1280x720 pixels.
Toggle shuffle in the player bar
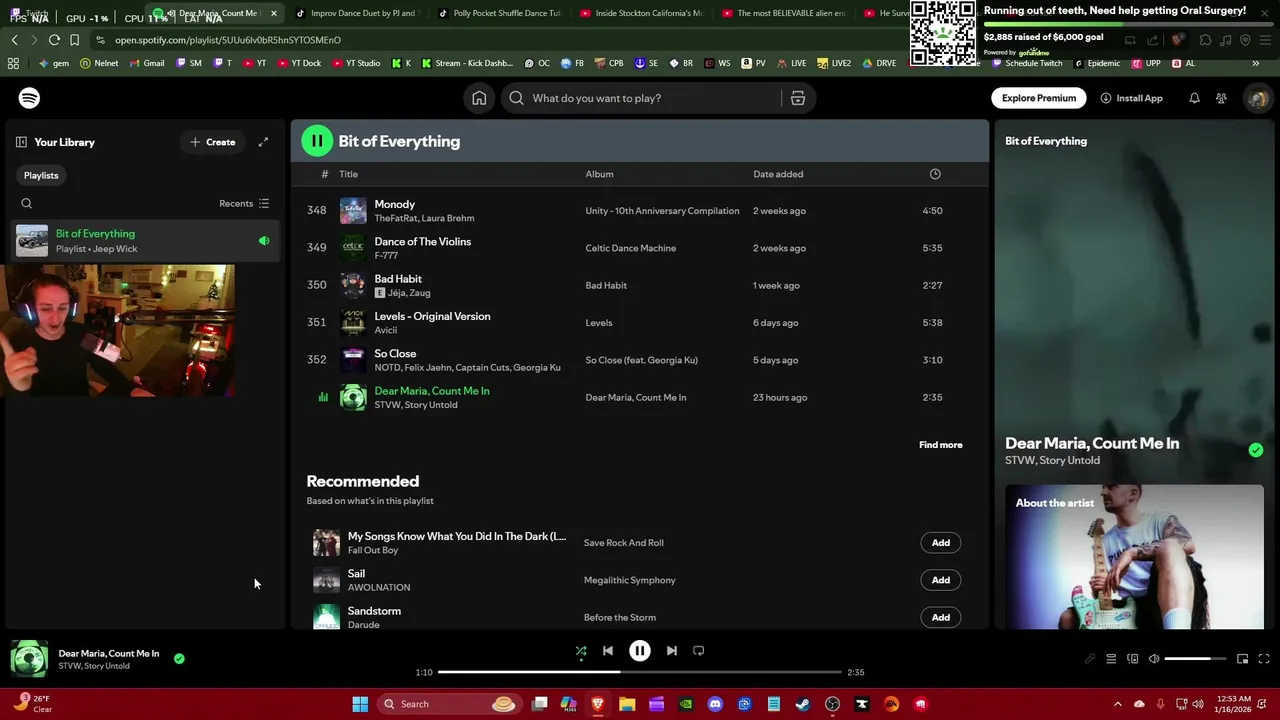(x=581, y=651)
